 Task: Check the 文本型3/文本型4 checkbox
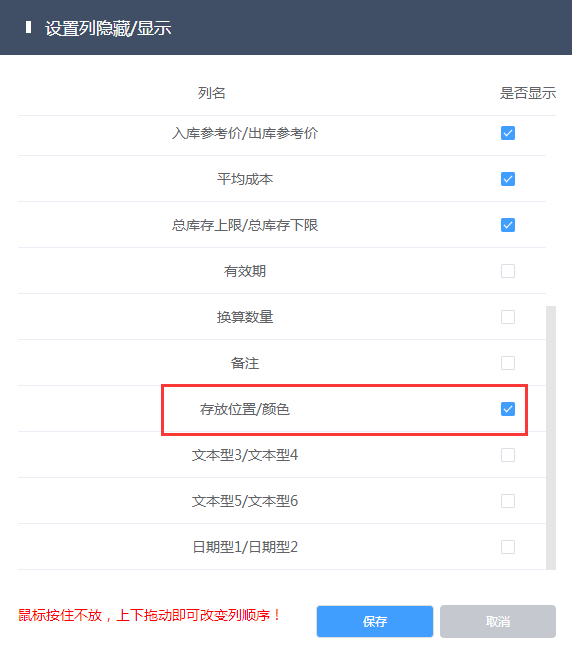pos(507,455)
